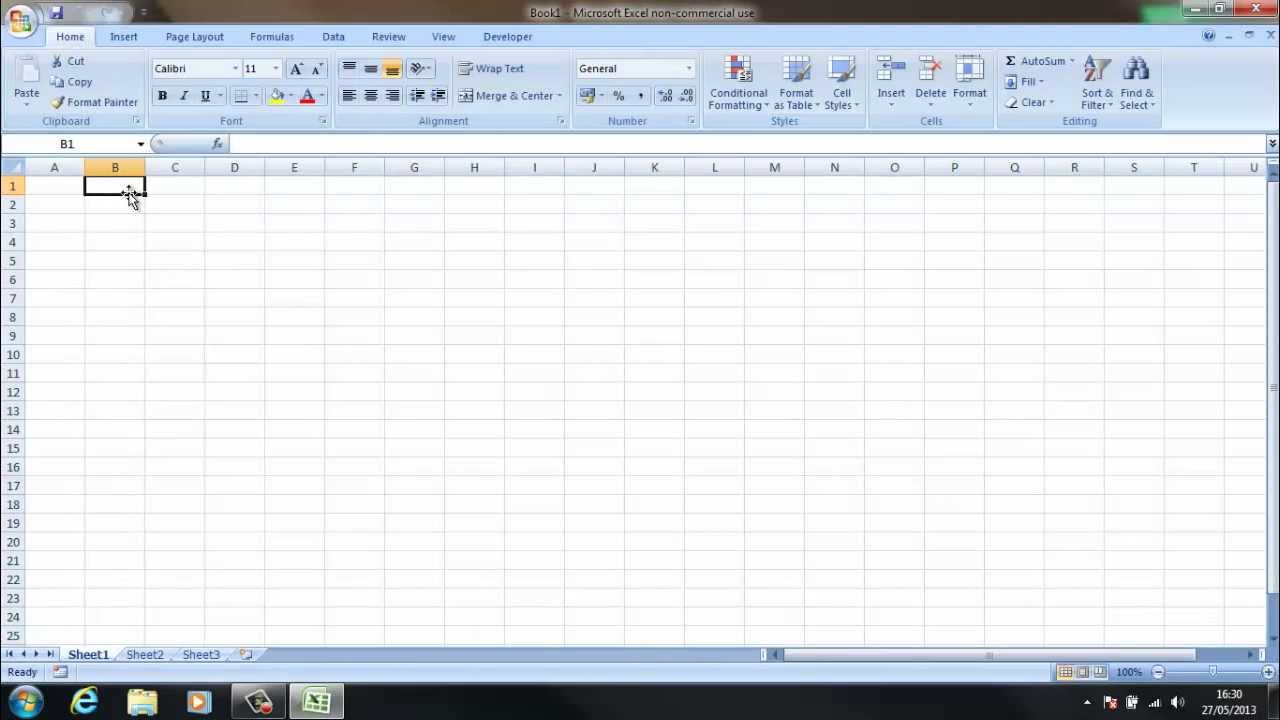Toggle Wrap Text
The image size is (1280, 720).
point(491,69)
